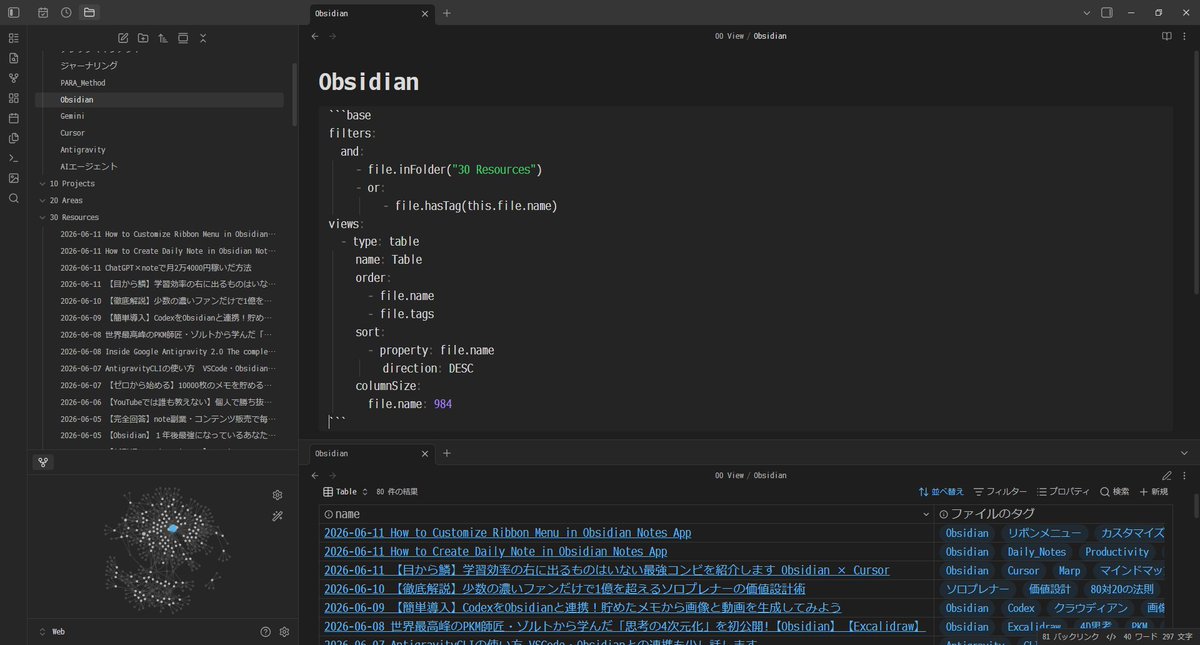1200x645 pixels.
Task: Open graph view from the ribbon
Action: (x=13, y=78)
